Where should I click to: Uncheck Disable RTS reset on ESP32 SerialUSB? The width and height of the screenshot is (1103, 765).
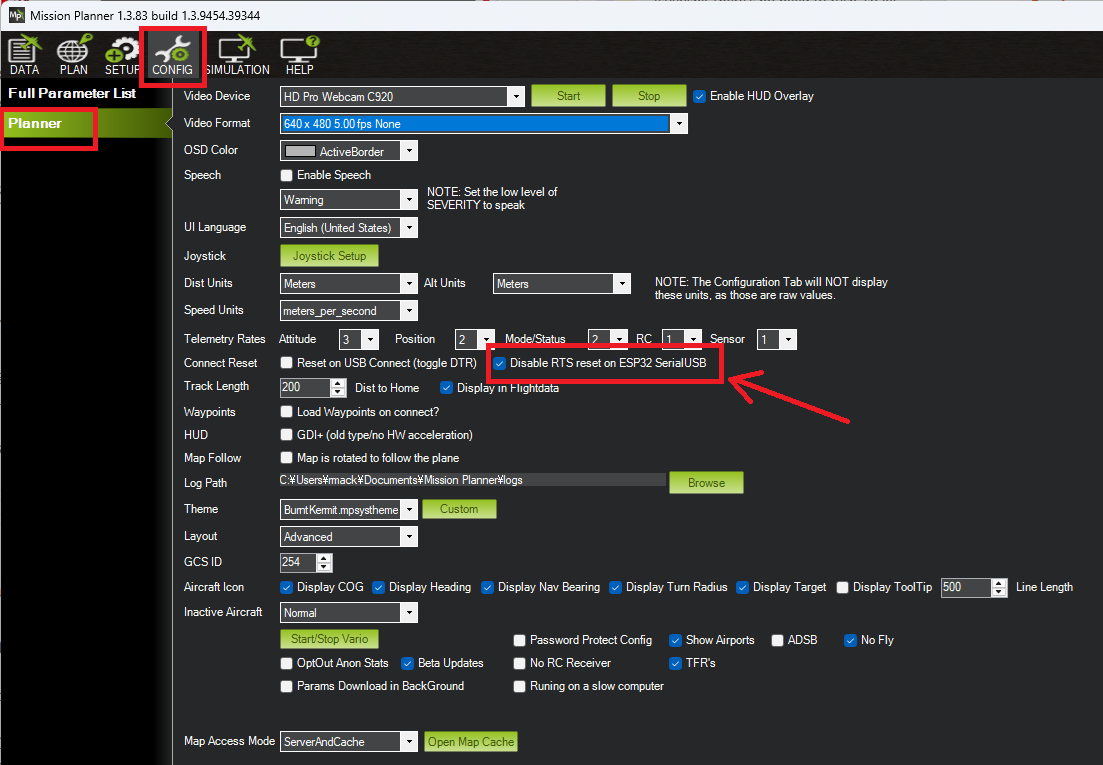pos(501,363)
